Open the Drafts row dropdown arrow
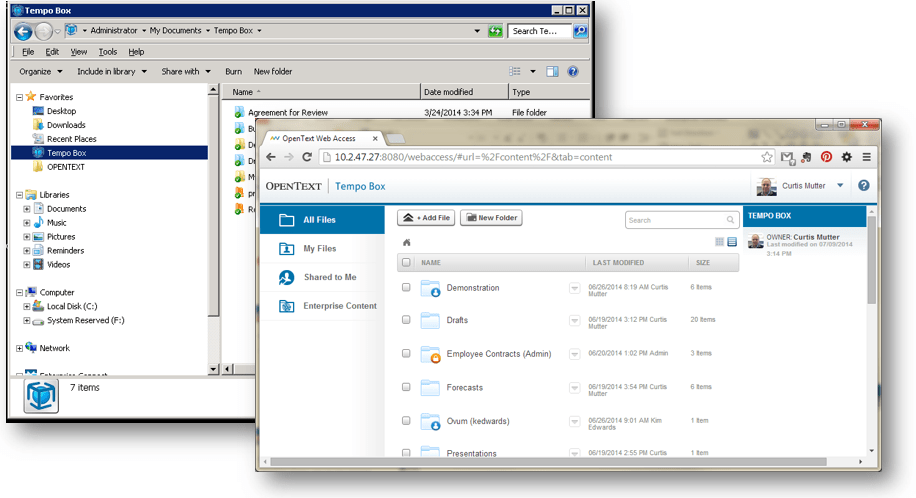This screenshot has width=916, height=498. (x=574, y=320)
